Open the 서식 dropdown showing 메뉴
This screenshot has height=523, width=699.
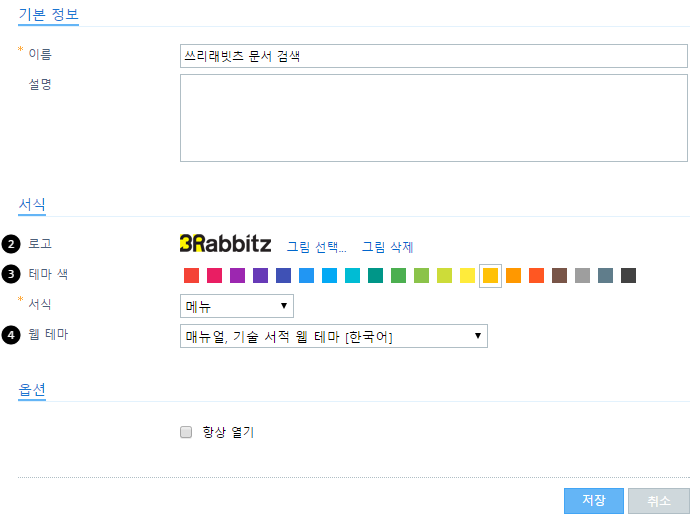click(237, 306)
